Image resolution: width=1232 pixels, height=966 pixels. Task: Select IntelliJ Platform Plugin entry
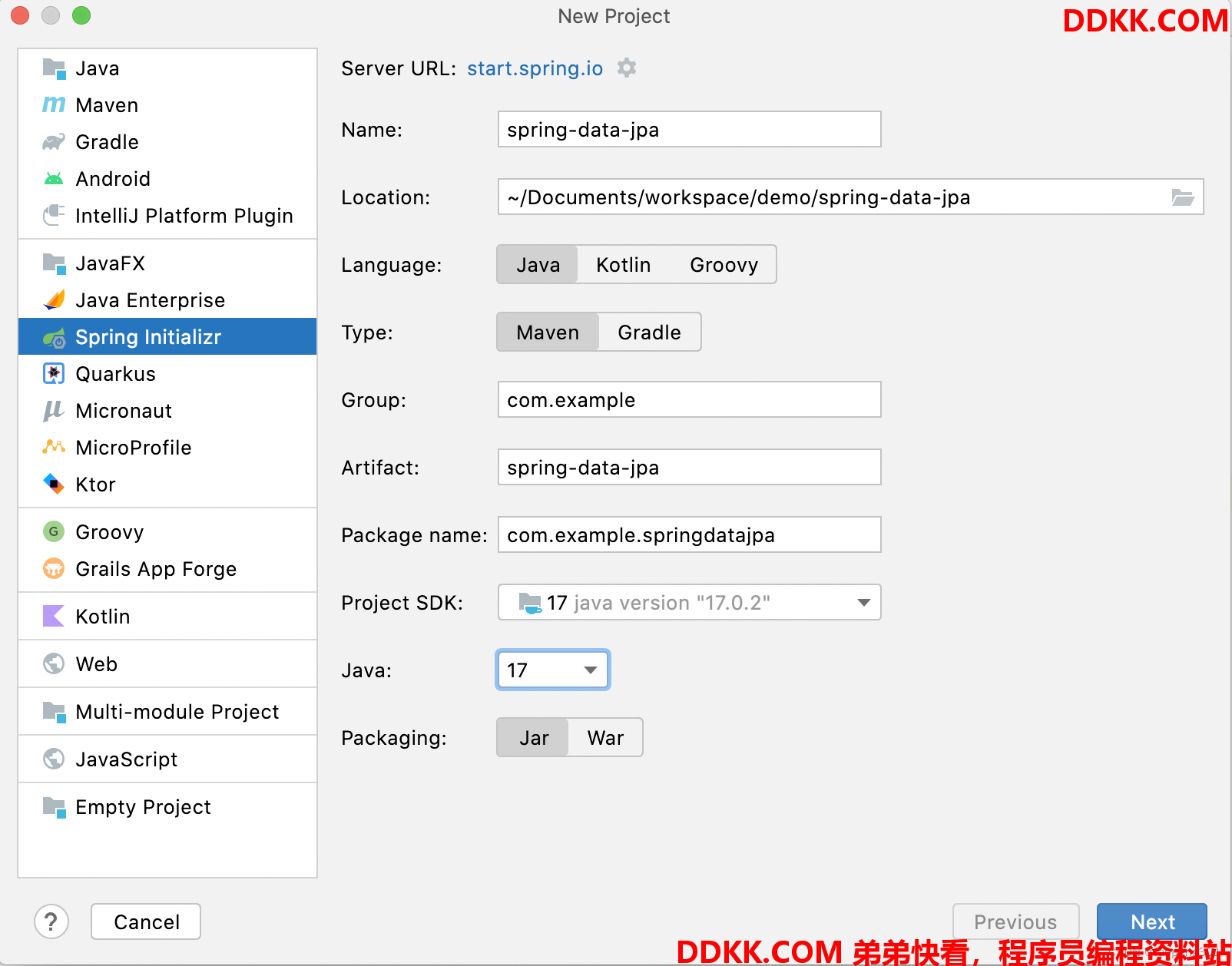[167, 216]
